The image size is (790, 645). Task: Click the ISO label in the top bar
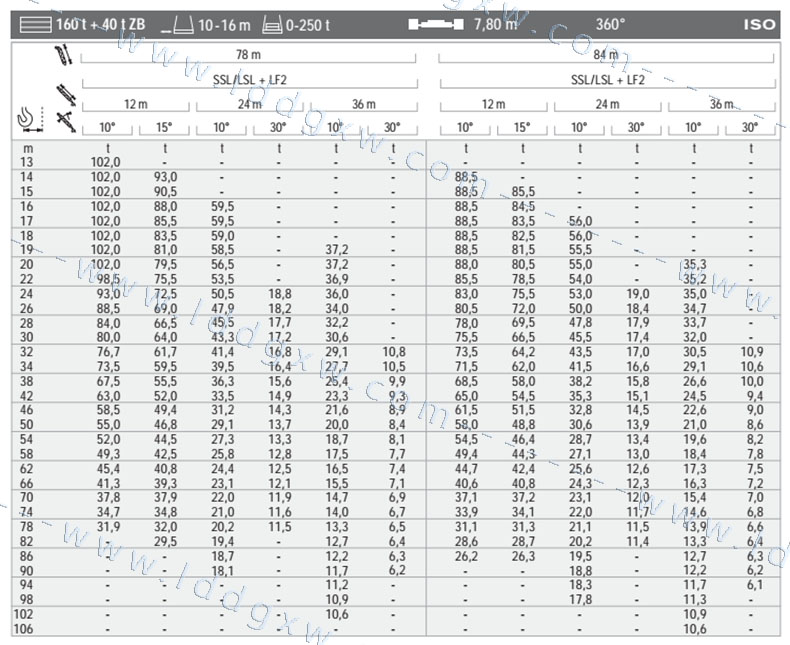(x=759, y=25)
